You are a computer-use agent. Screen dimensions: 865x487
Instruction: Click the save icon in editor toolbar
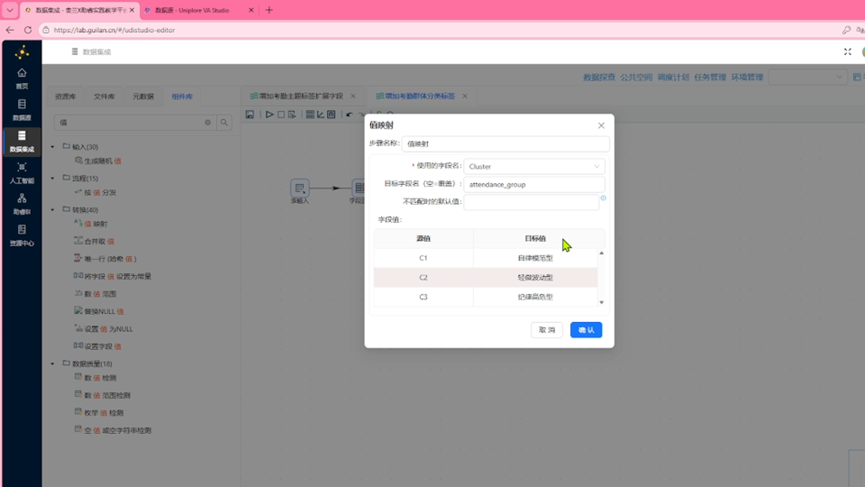(250, 115)
